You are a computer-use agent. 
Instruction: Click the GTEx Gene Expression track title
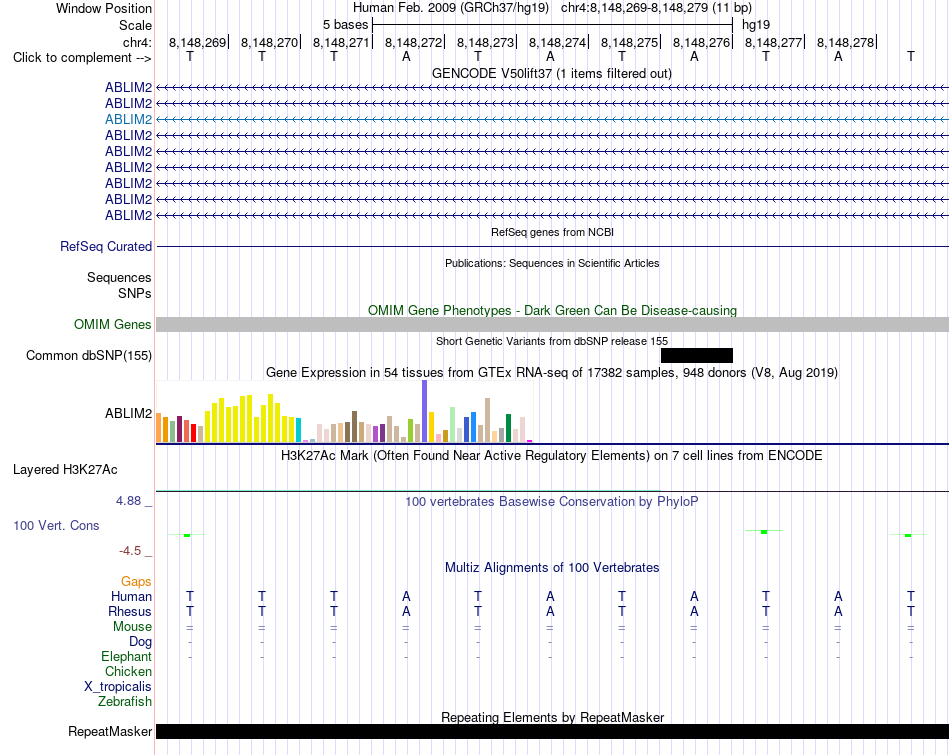552,373
